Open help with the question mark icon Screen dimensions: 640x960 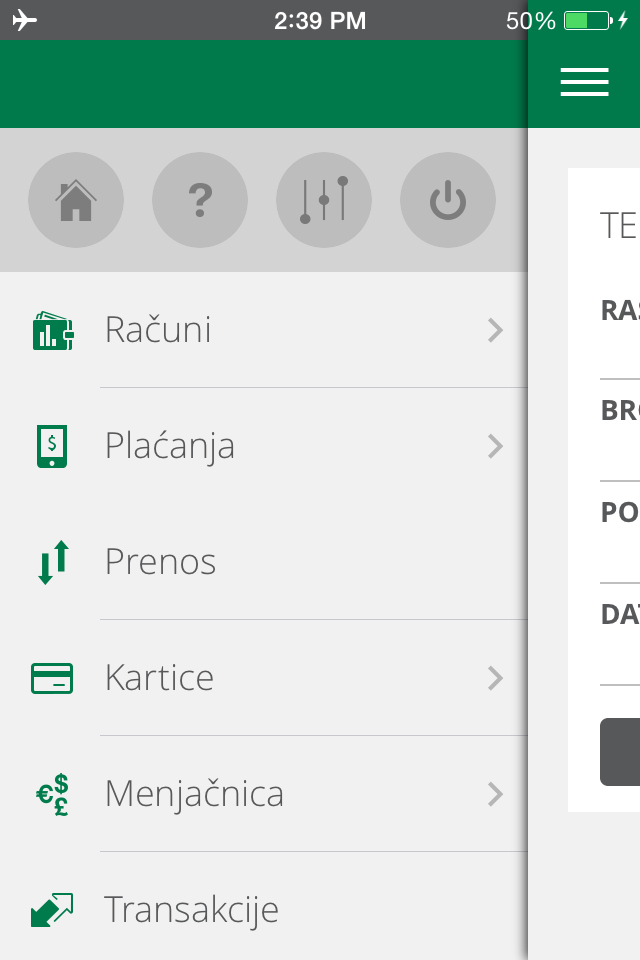pyautogui.click(x=200, y=201)
